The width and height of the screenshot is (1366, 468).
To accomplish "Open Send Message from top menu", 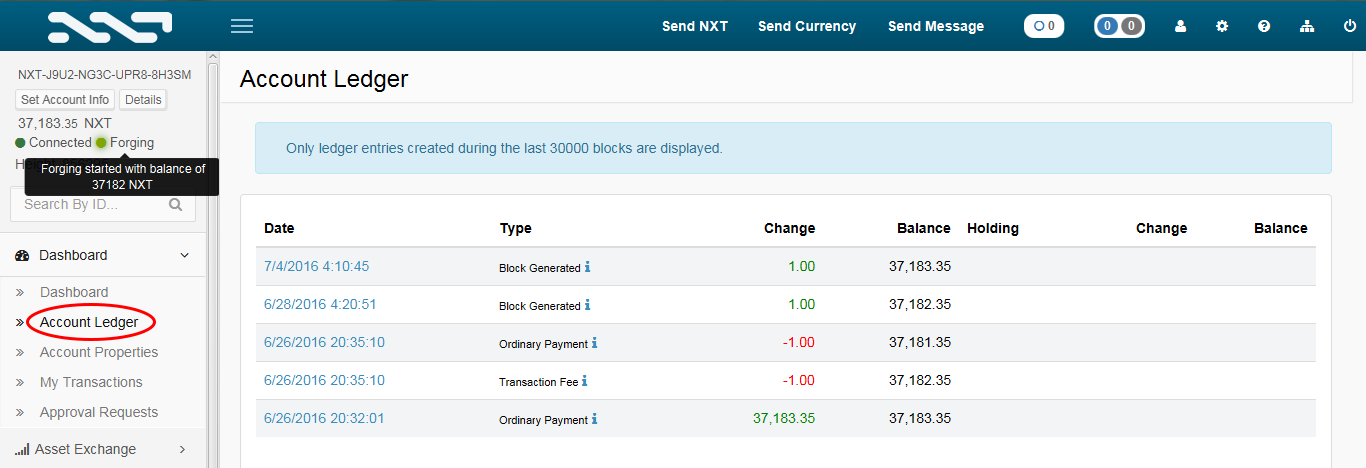I will click(x=936, y=27).
